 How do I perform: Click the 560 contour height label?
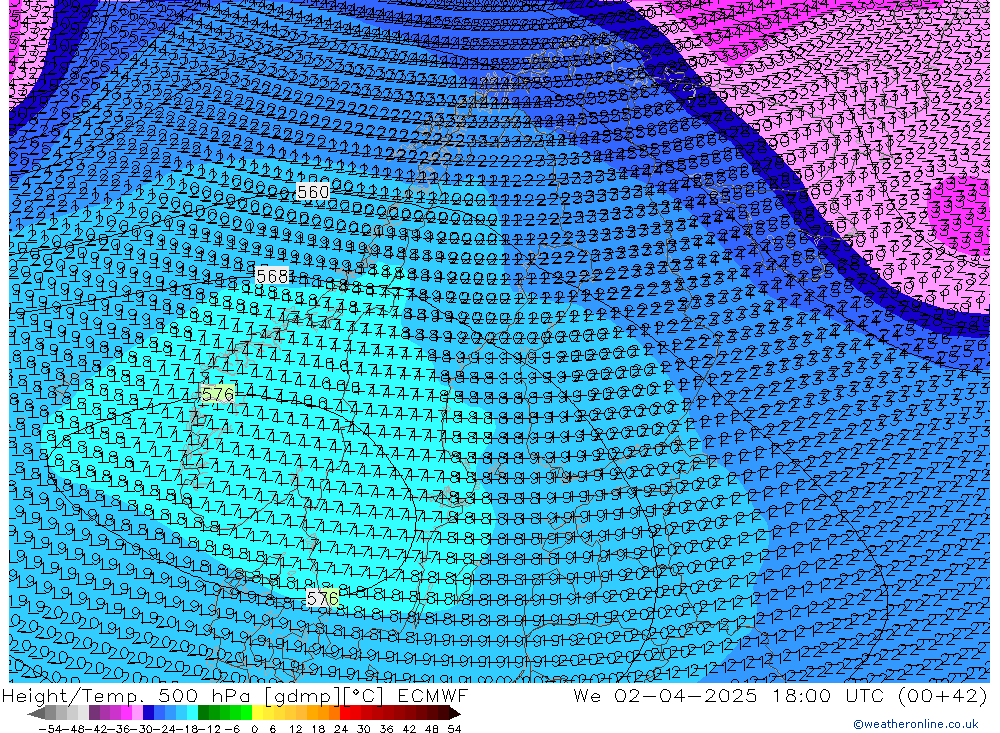[x=313, y=192]
